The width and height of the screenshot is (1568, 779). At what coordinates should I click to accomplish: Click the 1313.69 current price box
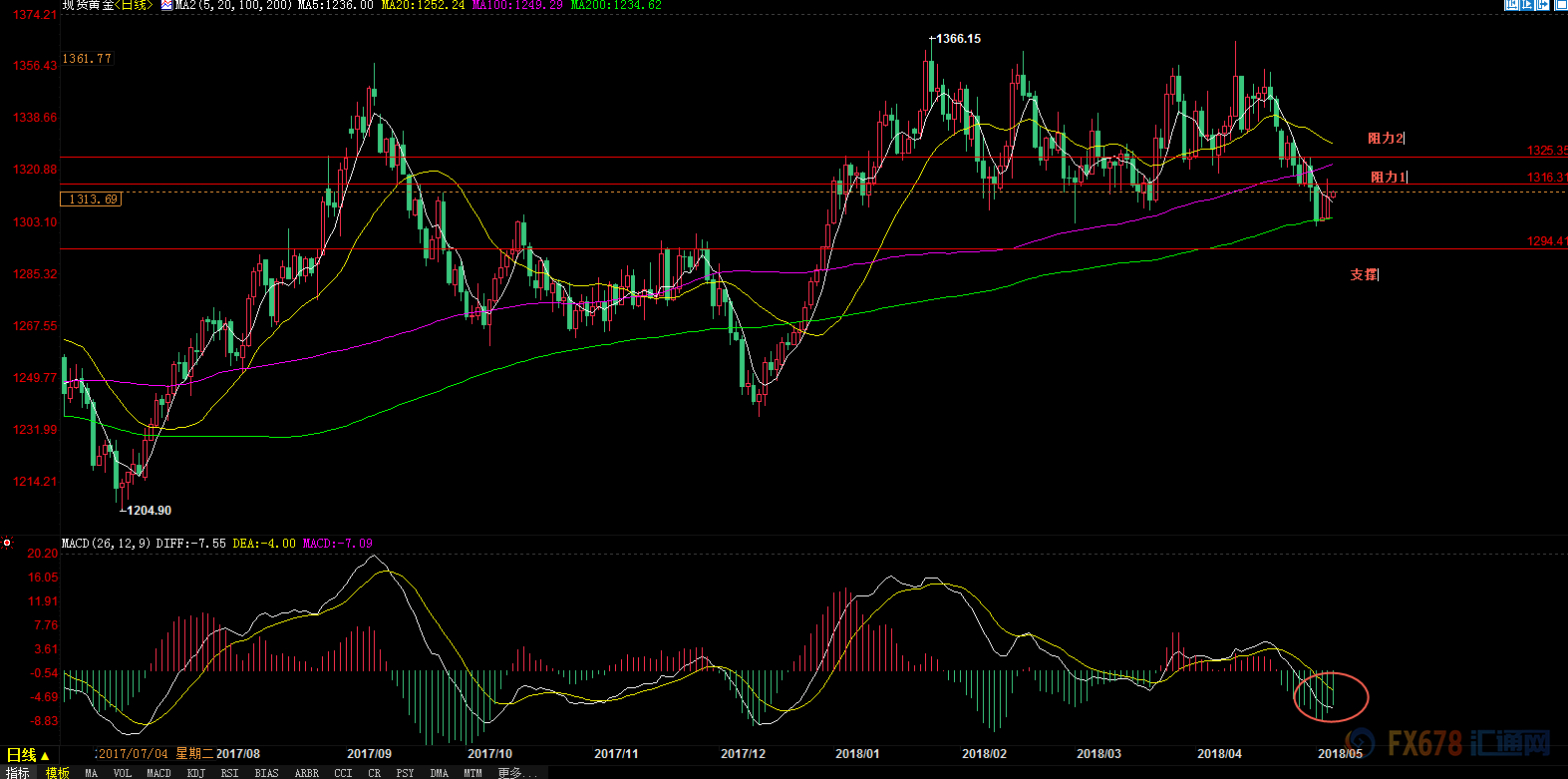coord(92,199)
